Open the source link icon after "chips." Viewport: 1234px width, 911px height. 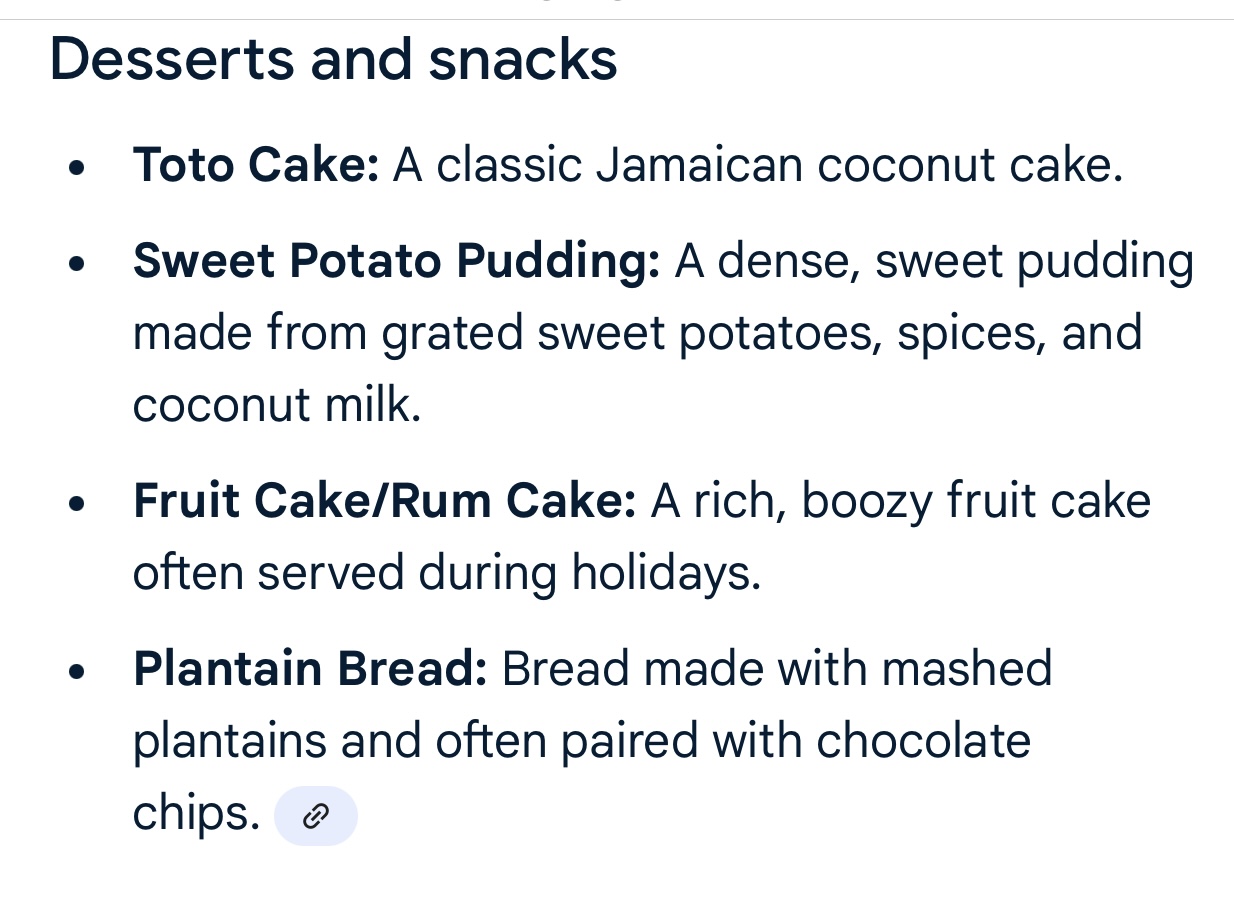pyautogui.click(x=315, y=816)
